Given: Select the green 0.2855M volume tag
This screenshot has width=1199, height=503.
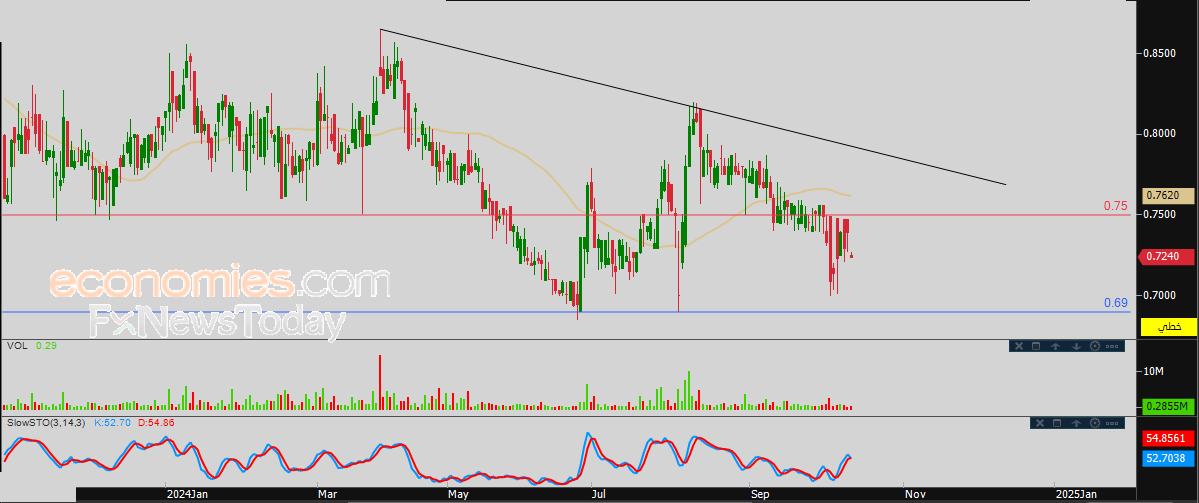Looking at the screenshot, I should (1168, 406).
